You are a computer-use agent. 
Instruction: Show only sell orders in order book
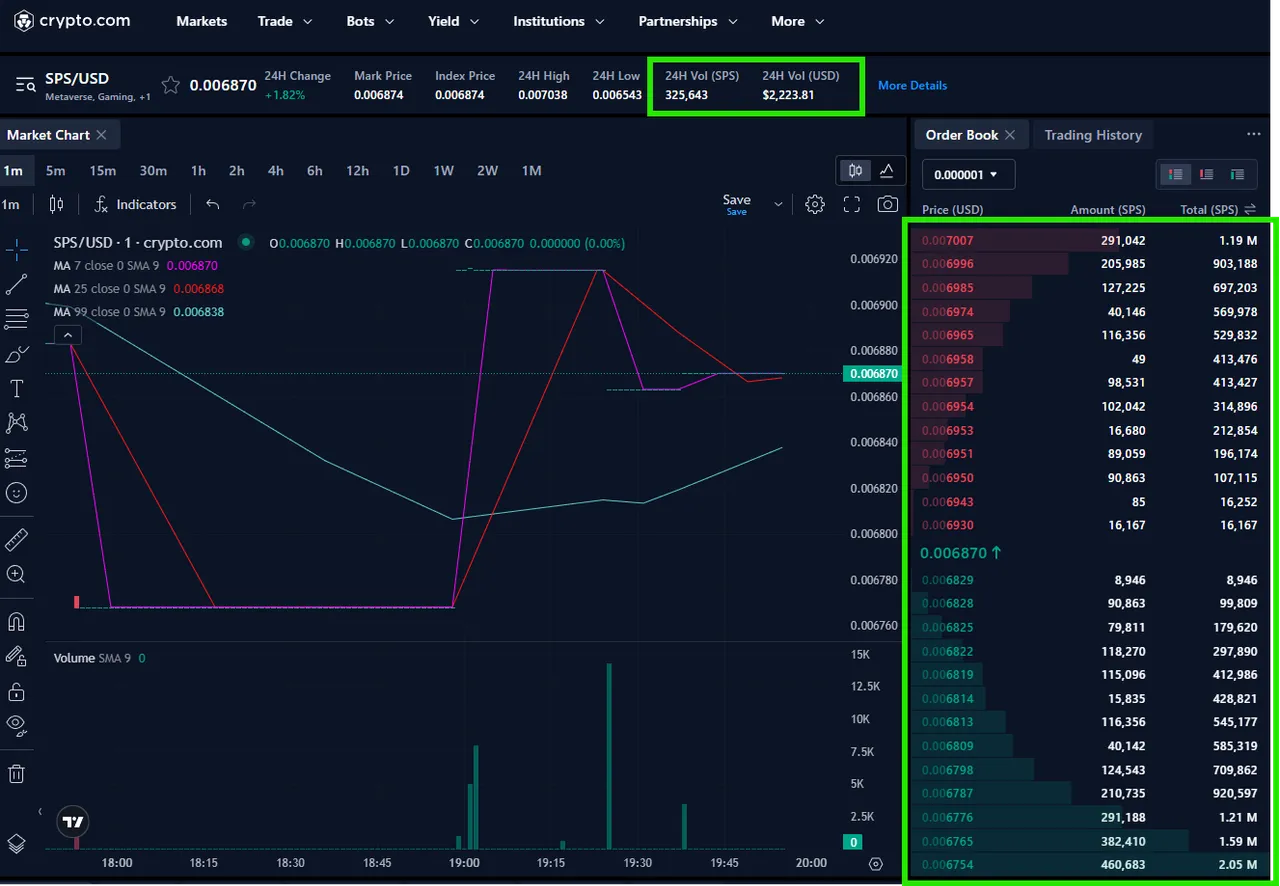coord(1206,174)
